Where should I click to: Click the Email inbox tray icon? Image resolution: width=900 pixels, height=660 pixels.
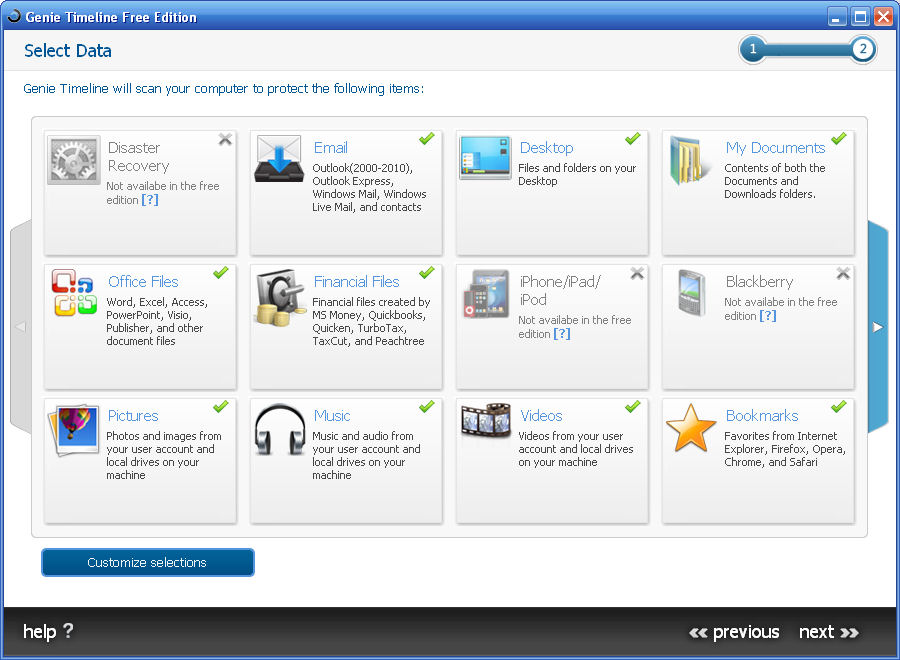tap(279, 159)
